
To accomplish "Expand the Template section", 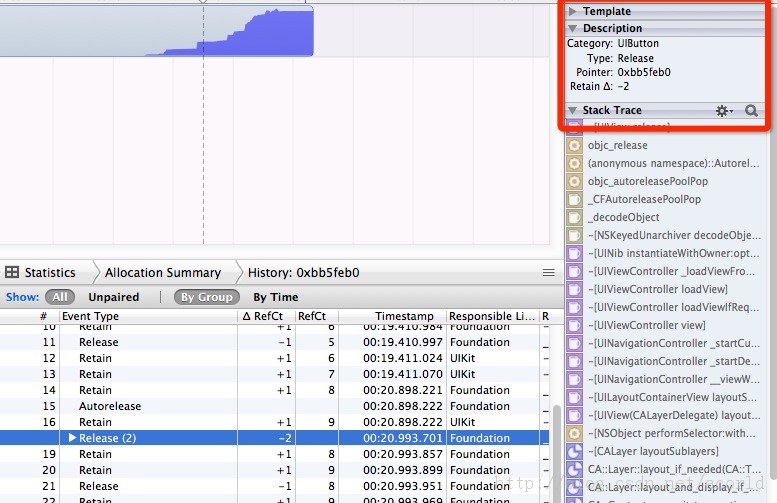I will click(572, 11).
